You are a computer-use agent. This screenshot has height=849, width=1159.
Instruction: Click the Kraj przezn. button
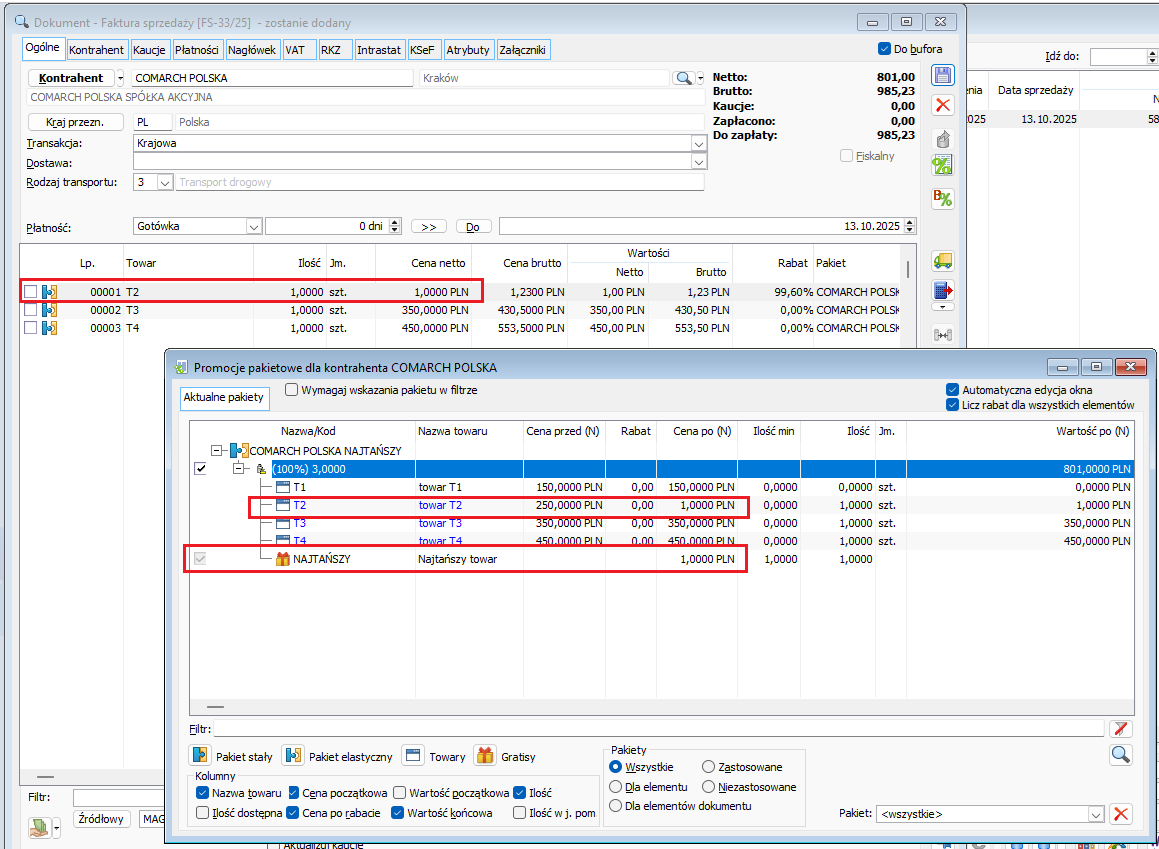point(75,122)
